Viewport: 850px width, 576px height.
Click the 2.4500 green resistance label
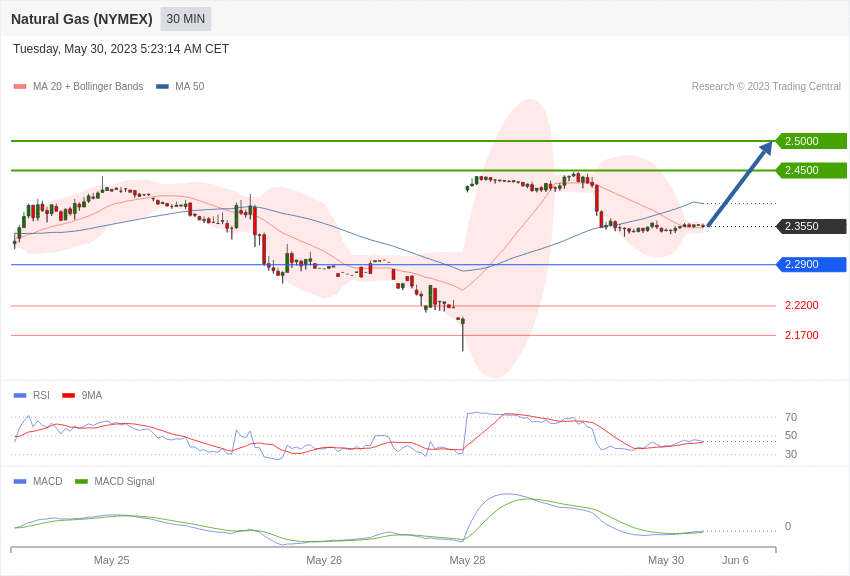(x=812, y=170)
